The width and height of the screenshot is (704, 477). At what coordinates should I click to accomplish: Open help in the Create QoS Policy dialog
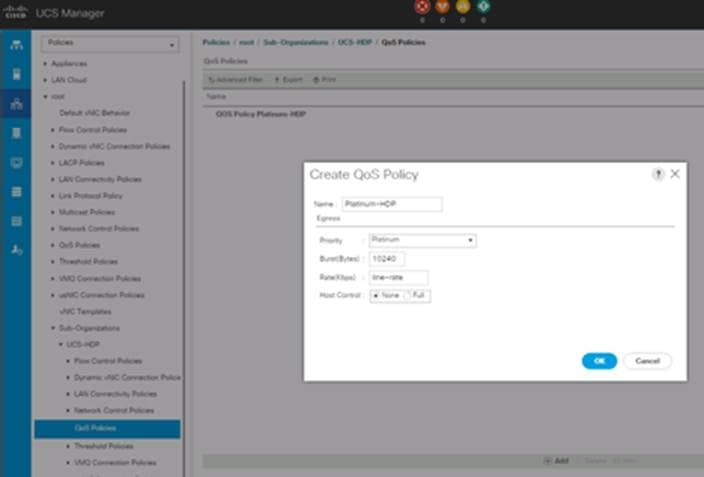click(x=658, y=174)
